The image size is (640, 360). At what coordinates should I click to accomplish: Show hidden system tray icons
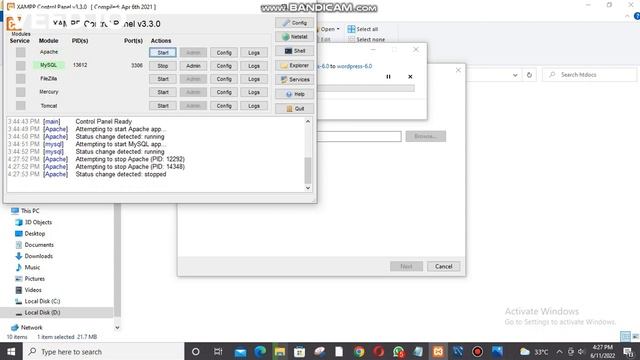(559, 351)
